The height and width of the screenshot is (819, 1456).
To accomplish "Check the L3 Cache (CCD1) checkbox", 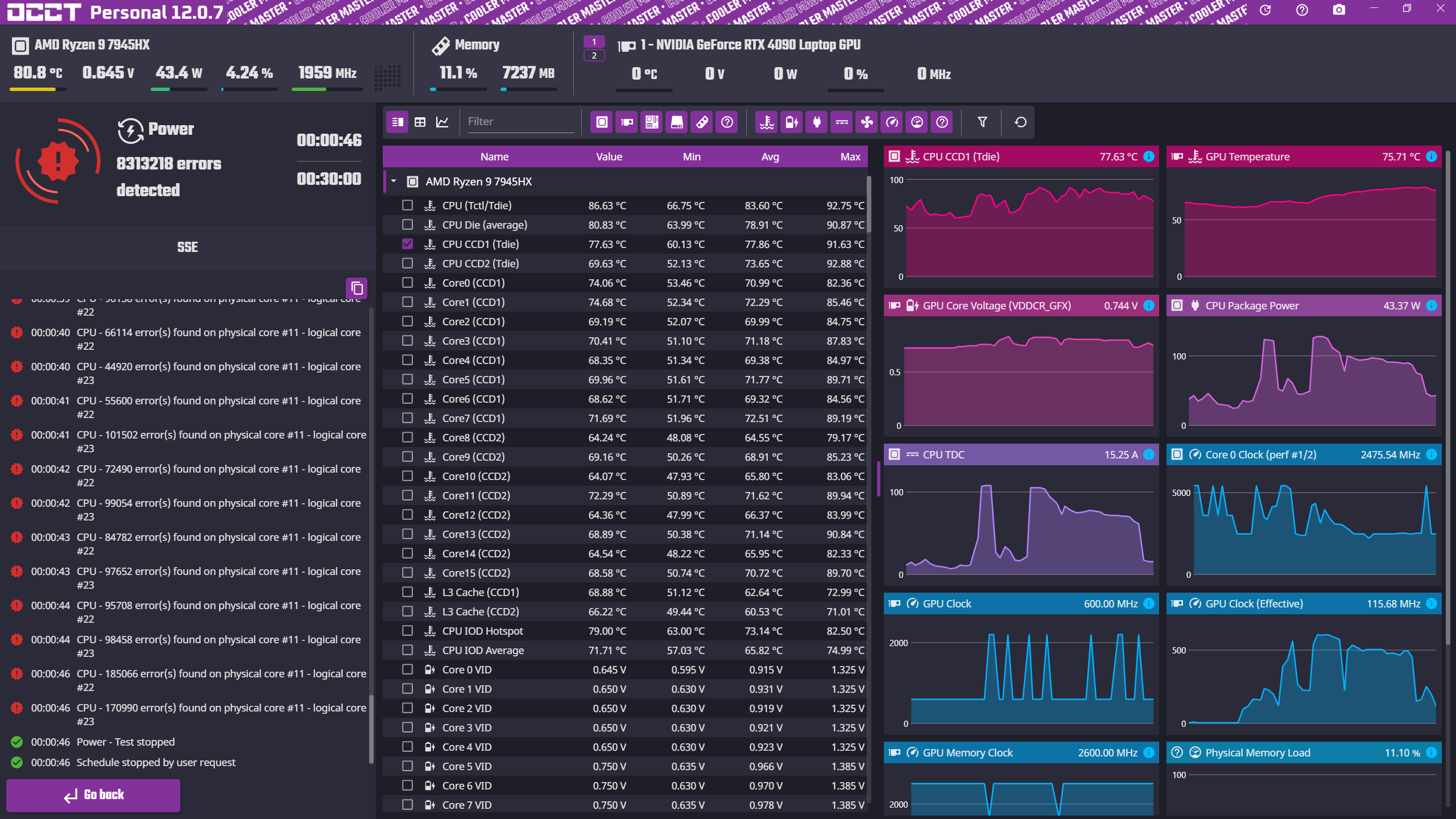I will pos(407,592).
